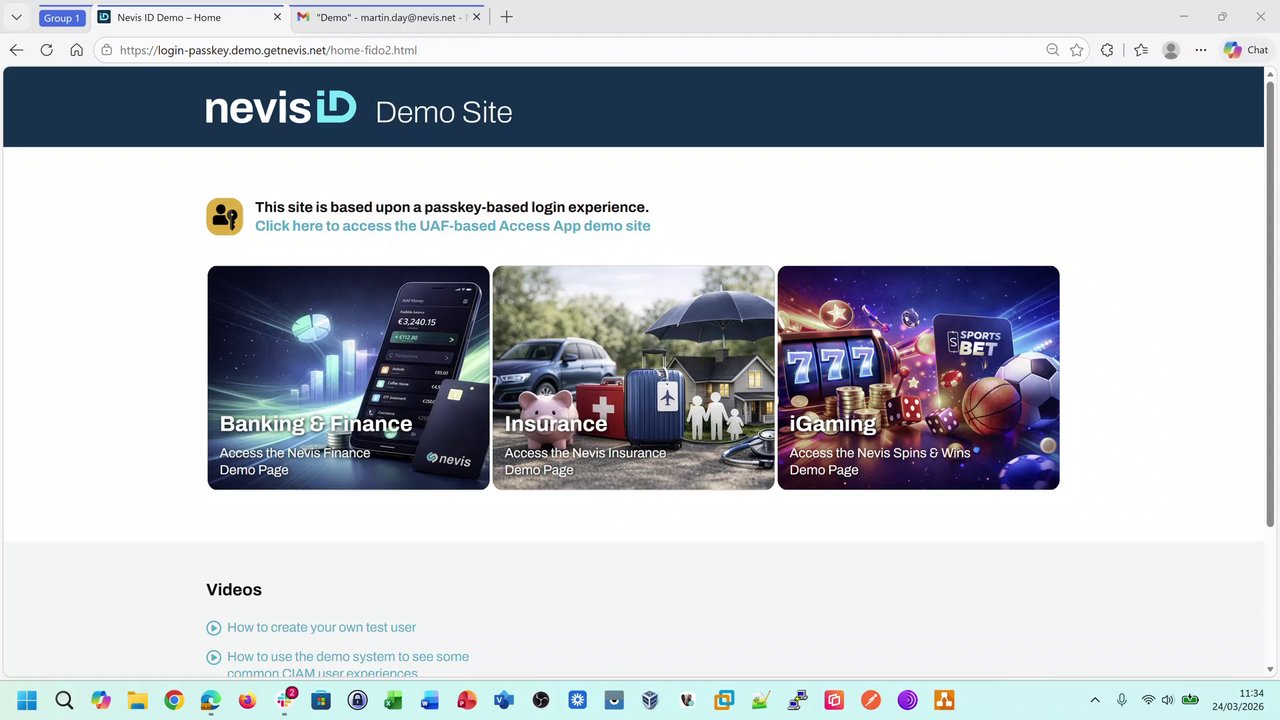Toggle microphone icon in system tray
Viewport: 1280px width, 720px height.
[1122, 700]
